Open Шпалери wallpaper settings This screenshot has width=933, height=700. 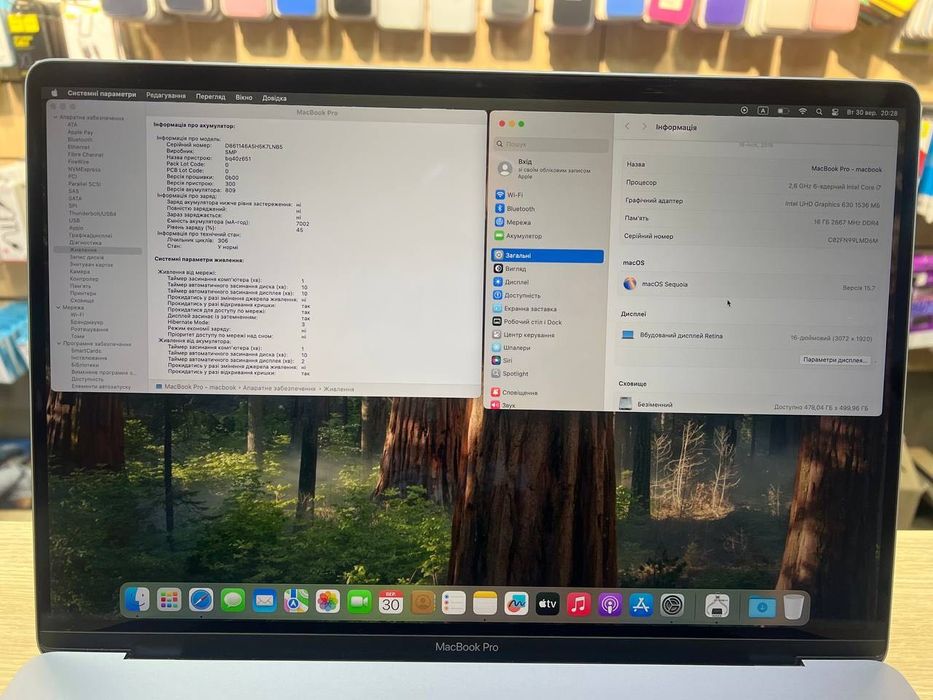pos(511,347)
